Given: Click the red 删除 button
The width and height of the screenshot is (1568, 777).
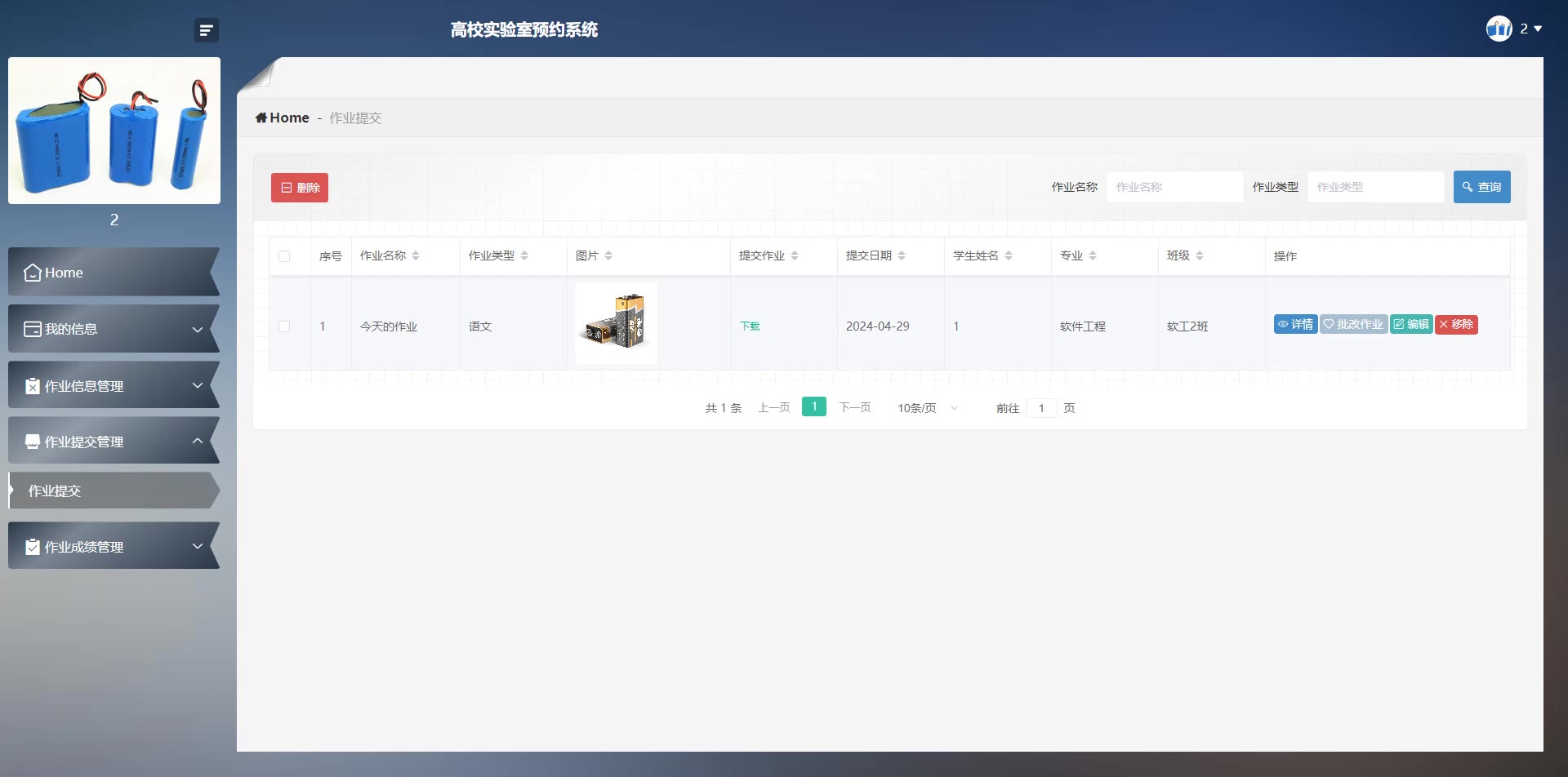Looking at the screenshot, I should point(300,188).
